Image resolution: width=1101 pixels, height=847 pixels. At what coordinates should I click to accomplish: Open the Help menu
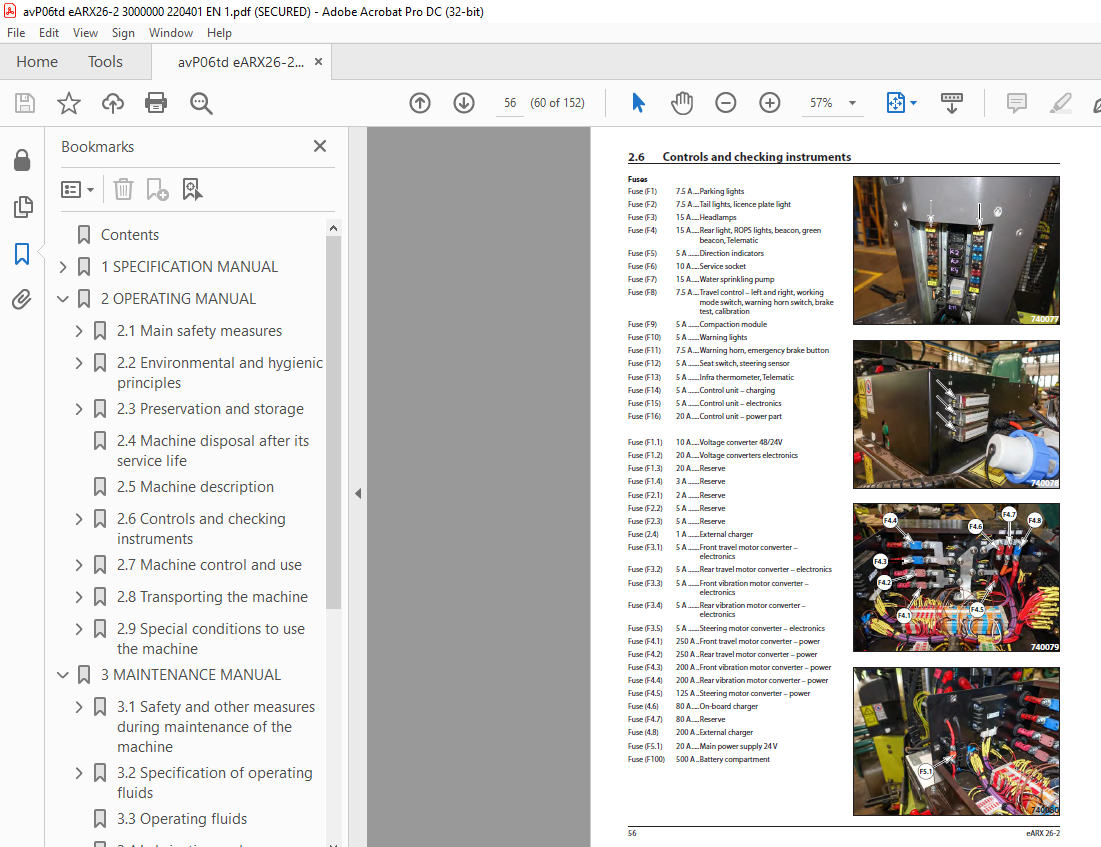pyautogui.click(x=219, y=33)
